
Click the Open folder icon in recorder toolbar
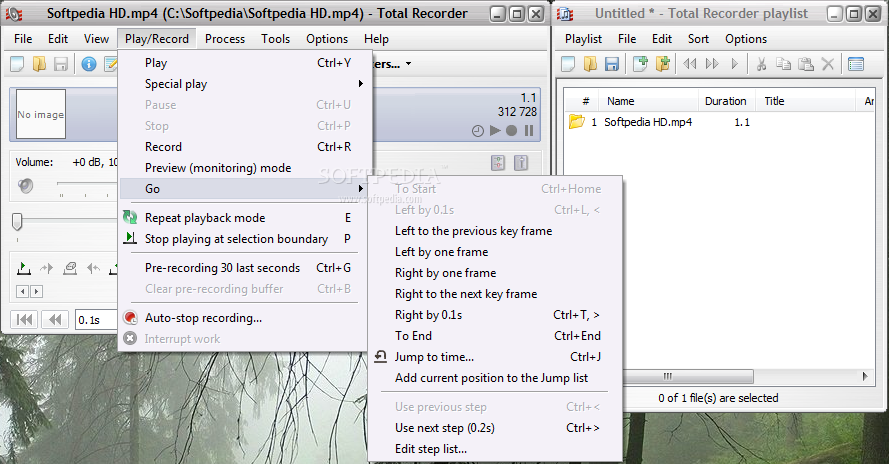tap(39, 64)
